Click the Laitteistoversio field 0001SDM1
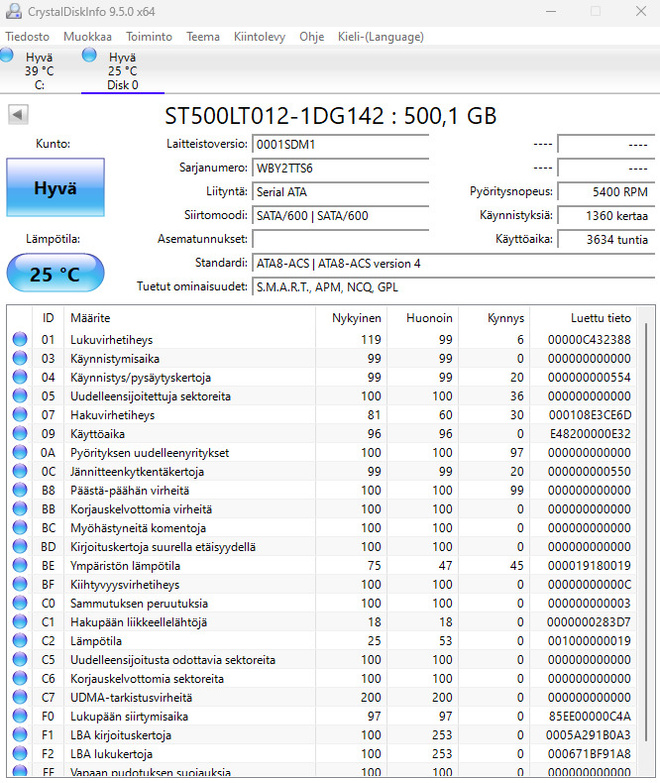 340,144
